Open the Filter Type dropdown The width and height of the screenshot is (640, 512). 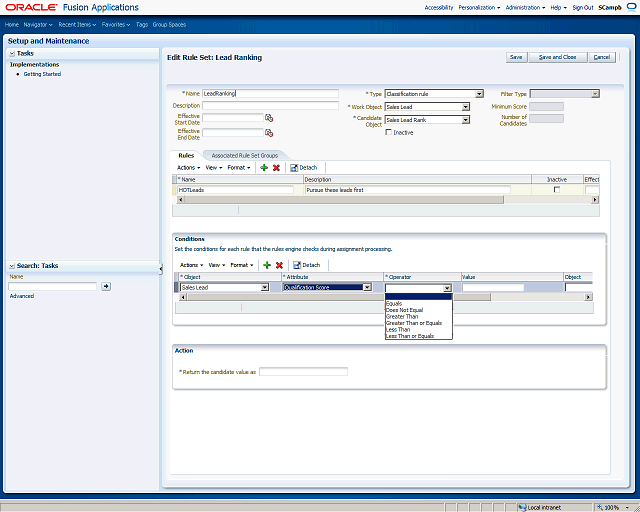coord(596,94)
